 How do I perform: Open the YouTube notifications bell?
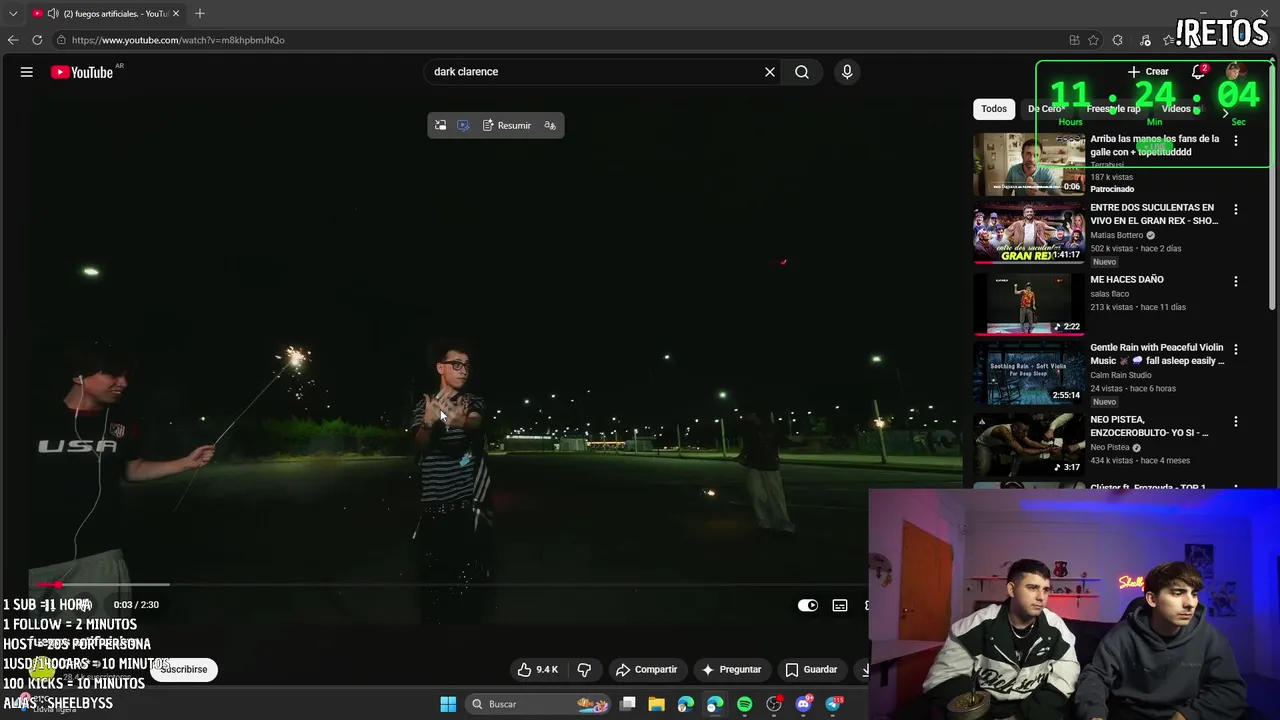[1198, 72]
